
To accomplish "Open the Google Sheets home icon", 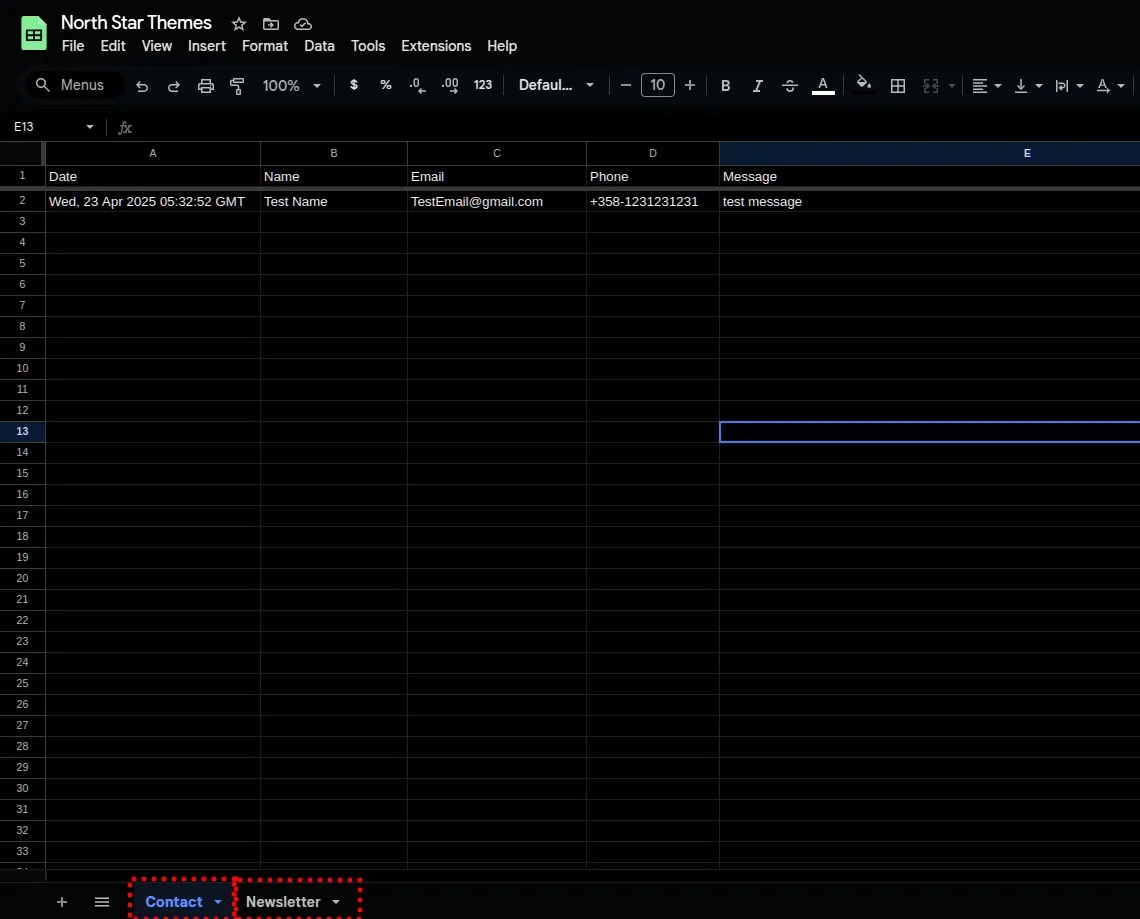I will (x=33, y=33).
